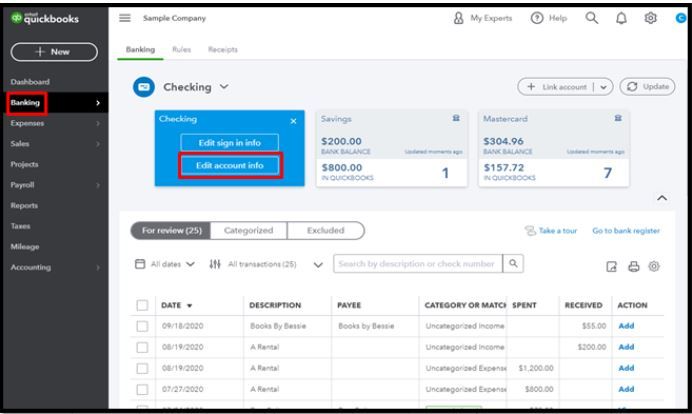
Task: Run search with the magnifier button
Action: tap(513, 263)
